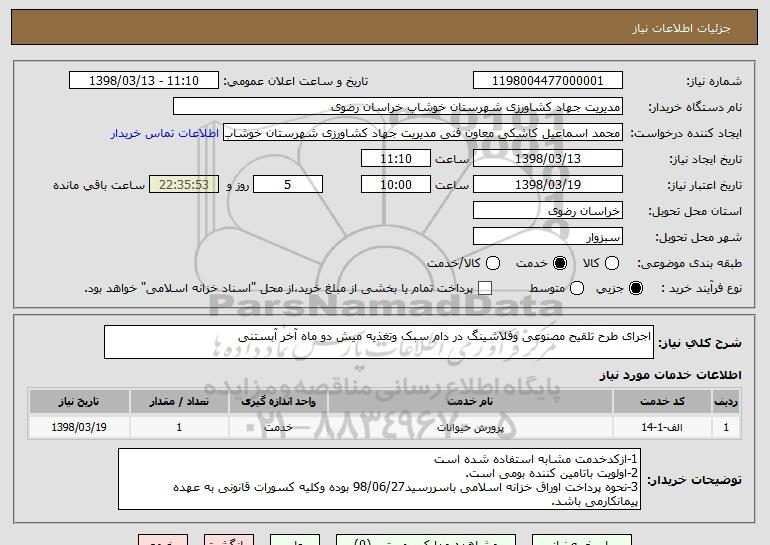
Task: Open اطلاعات تماس خریدار link
Action: pos(165,133)
